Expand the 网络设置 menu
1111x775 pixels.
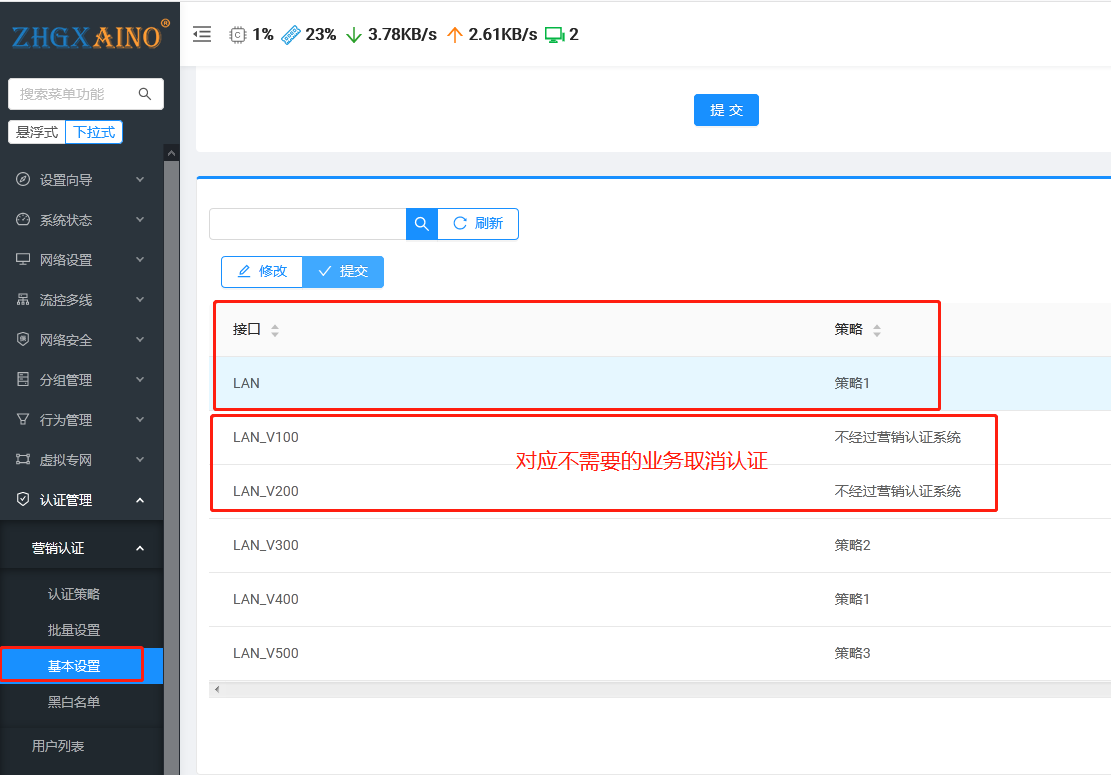82,260
